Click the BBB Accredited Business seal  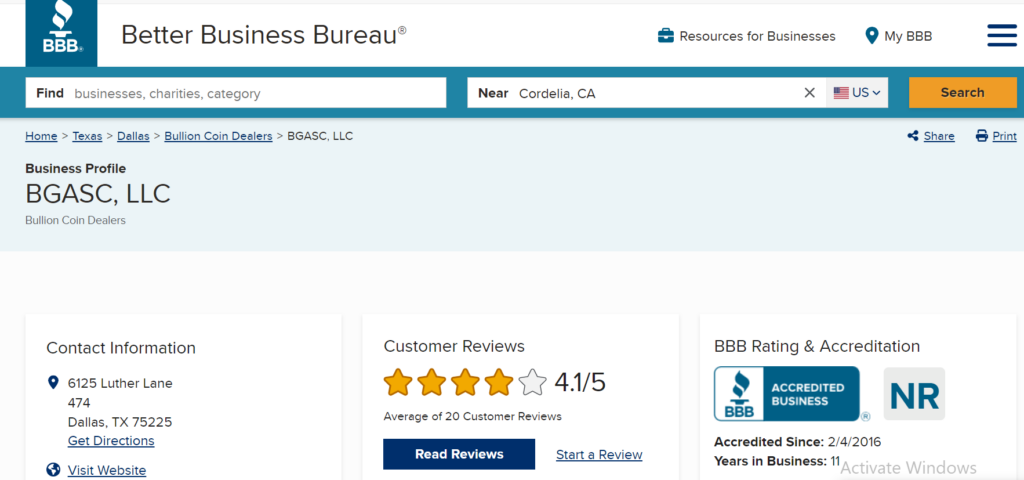coord(787,394)
